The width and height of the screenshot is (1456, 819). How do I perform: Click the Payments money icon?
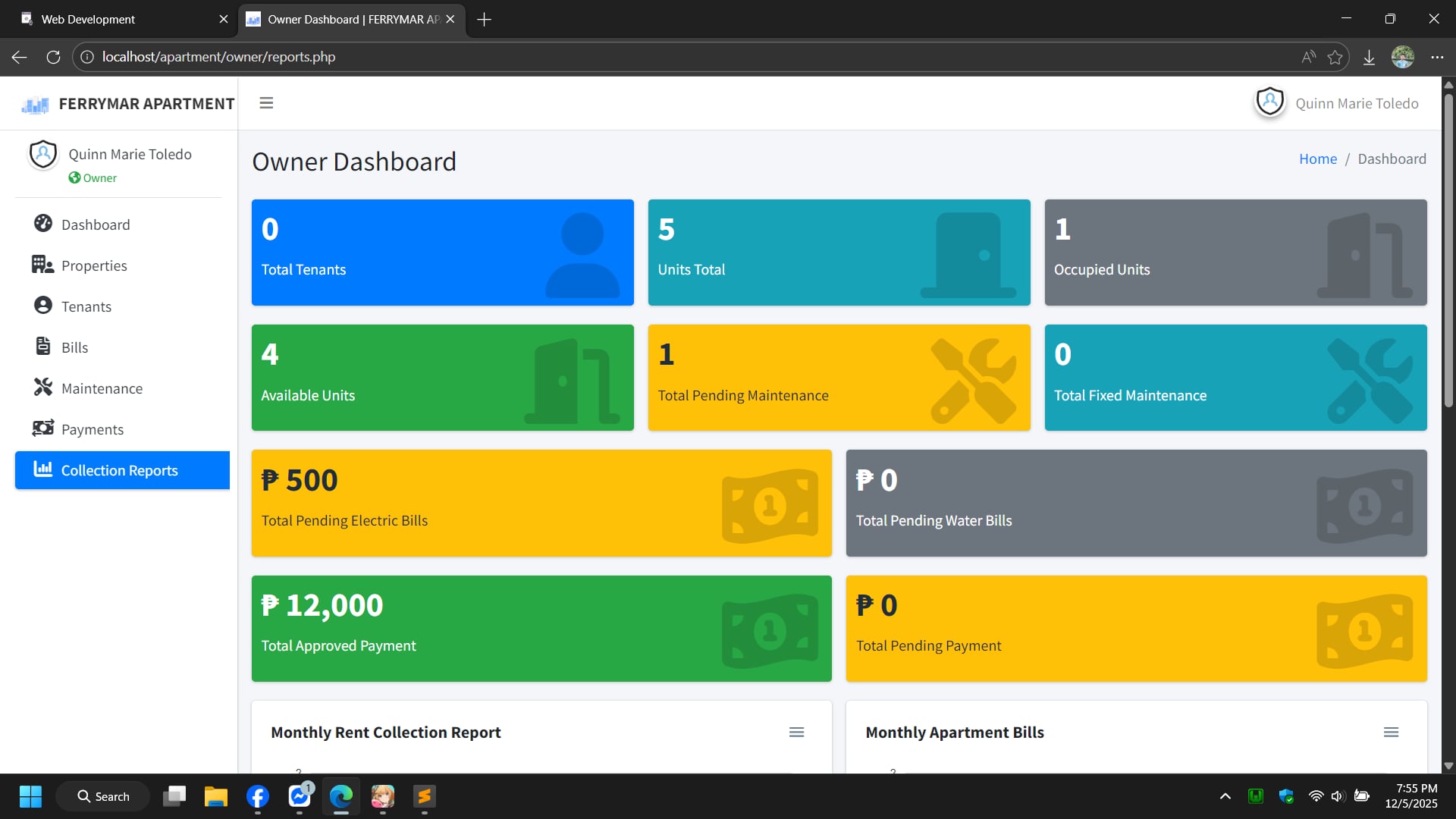click(x=43, y=428)
